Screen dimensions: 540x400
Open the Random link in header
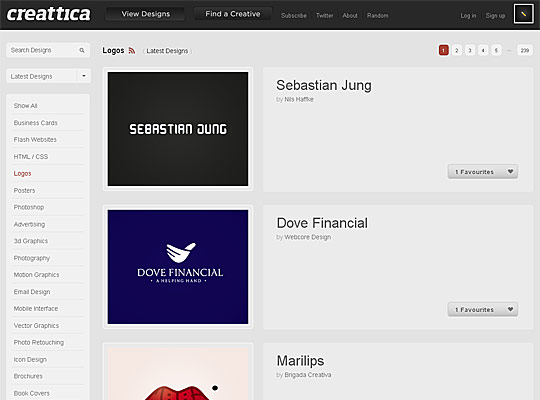[x=377, y=16]
